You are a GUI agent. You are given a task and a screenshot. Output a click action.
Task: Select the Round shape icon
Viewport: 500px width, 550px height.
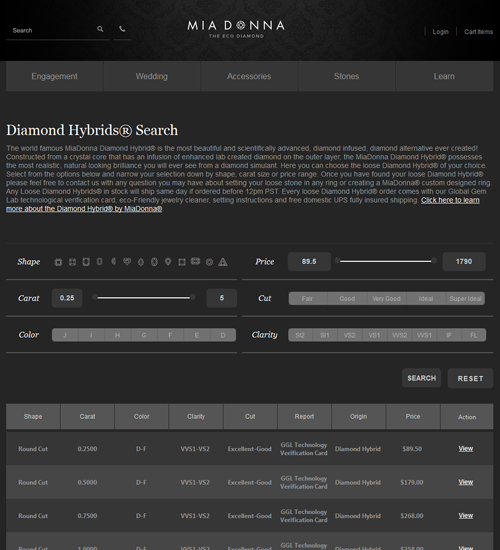[x=209, y=262]
